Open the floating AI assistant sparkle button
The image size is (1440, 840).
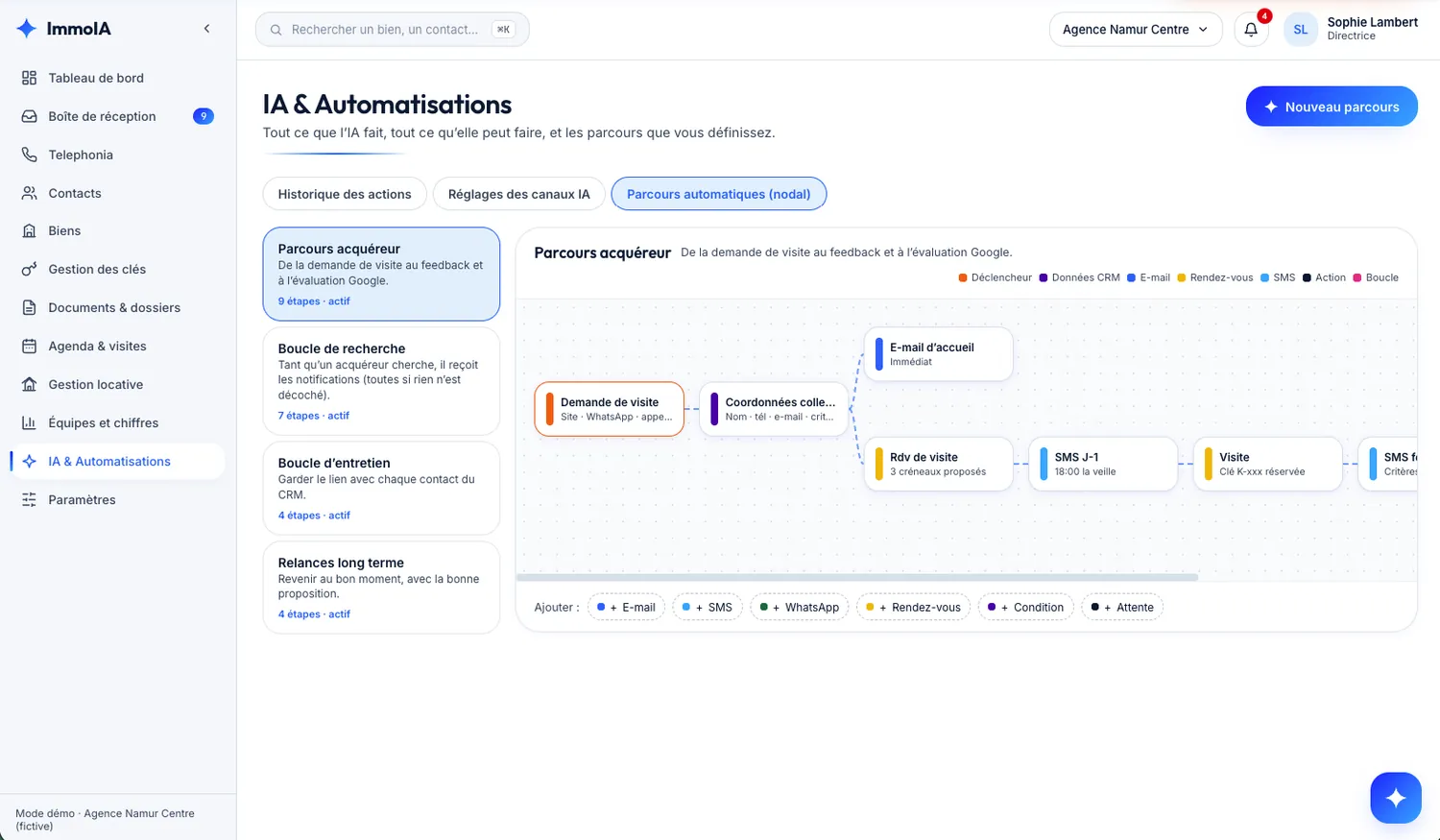(1396, 798)
